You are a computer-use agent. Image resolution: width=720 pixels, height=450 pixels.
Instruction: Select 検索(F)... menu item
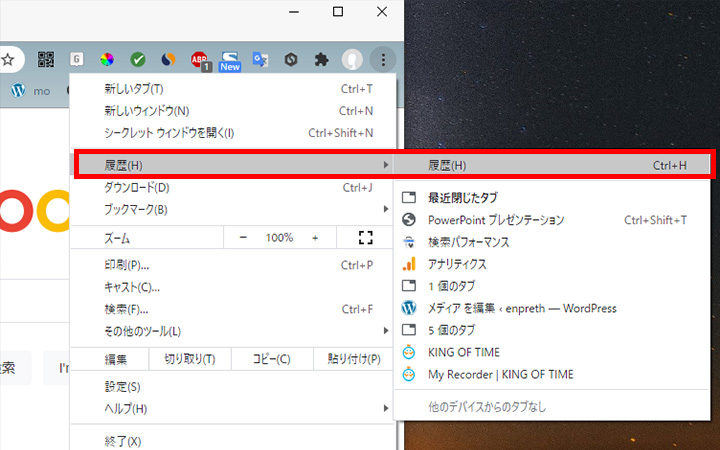coord(233,309)
